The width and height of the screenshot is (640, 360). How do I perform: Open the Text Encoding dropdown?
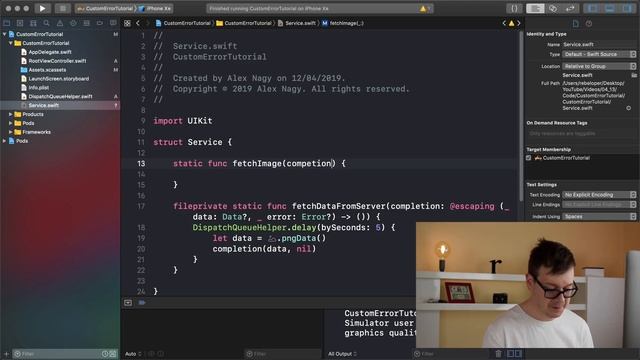(599, 195)
